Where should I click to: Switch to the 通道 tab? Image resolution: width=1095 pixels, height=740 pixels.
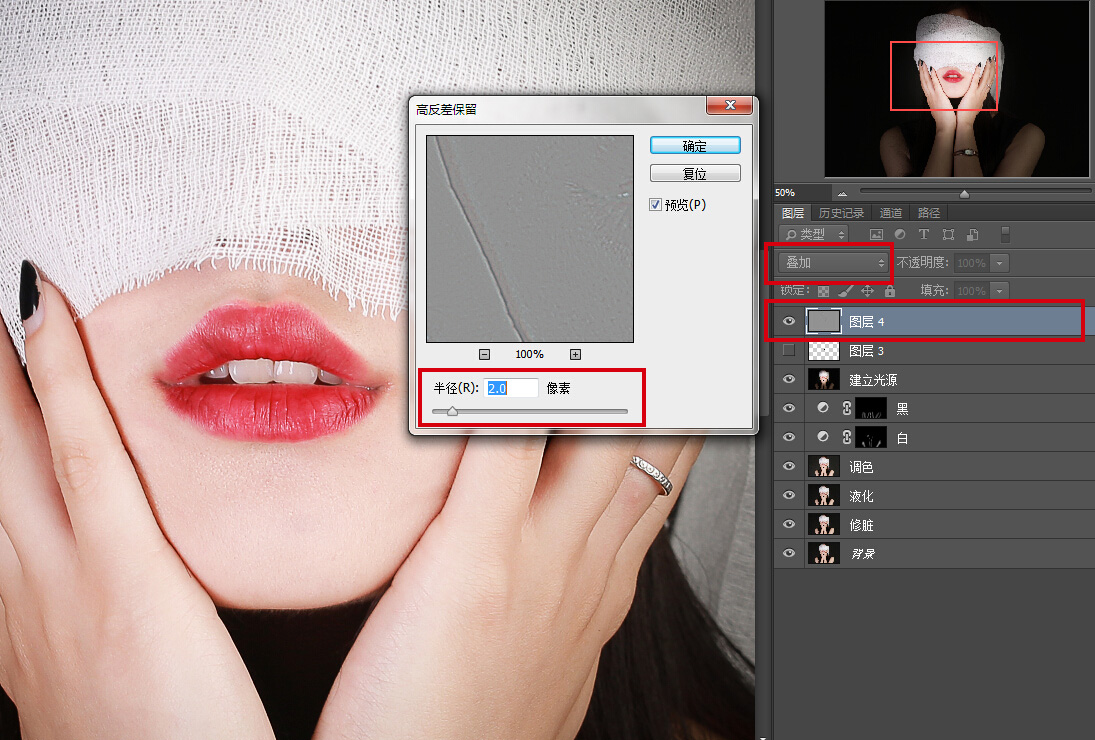pyautogui.click(x=890, y=213)
